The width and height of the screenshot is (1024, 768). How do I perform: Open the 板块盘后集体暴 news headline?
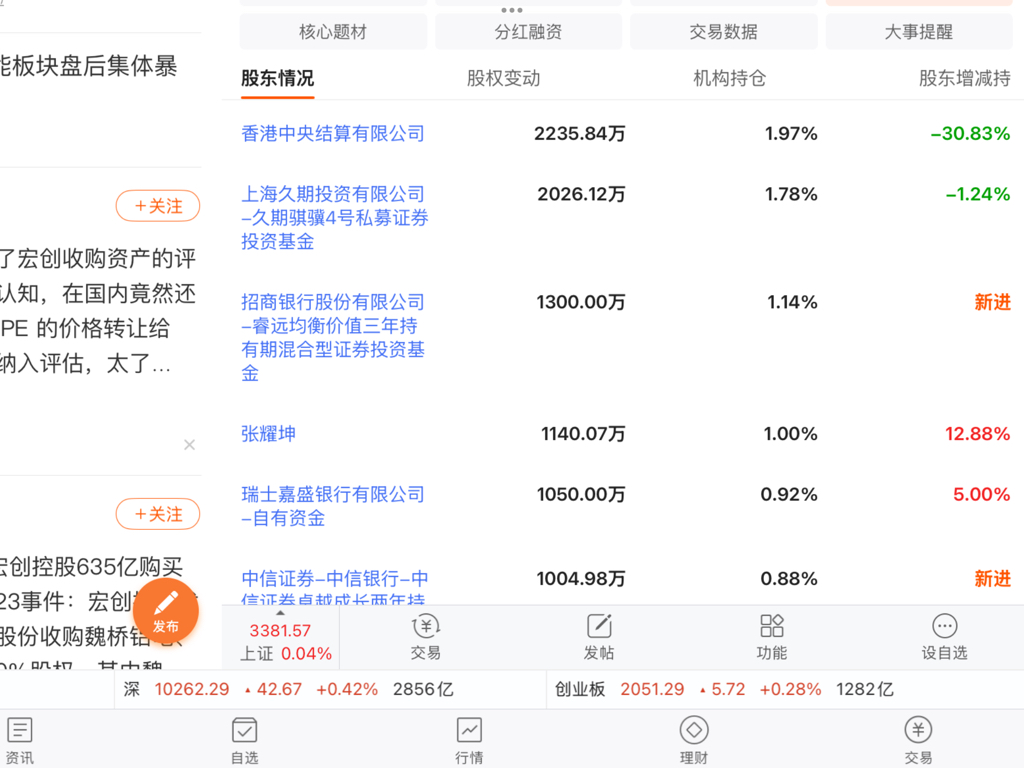88,67
